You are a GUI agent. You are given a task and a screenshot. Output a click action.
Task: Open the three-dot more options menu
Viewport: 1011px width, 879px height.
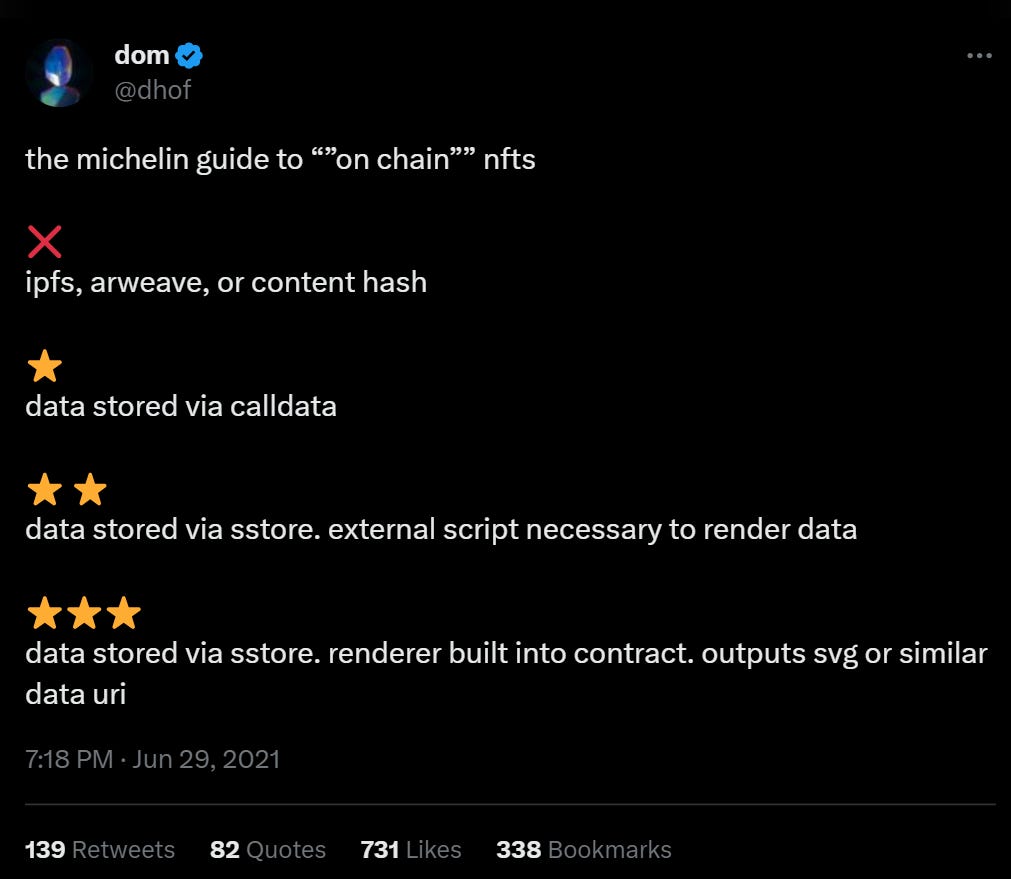pyautogui.click(x=979, y=56)
